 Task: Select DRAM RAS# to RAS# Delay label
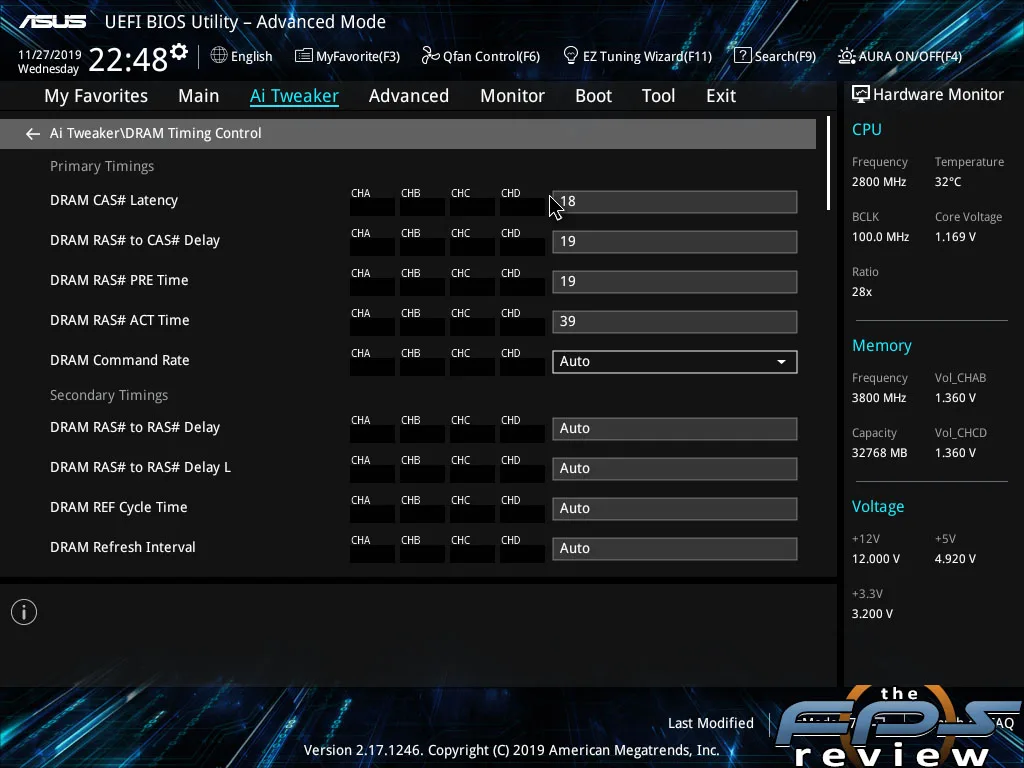[135, 427]
